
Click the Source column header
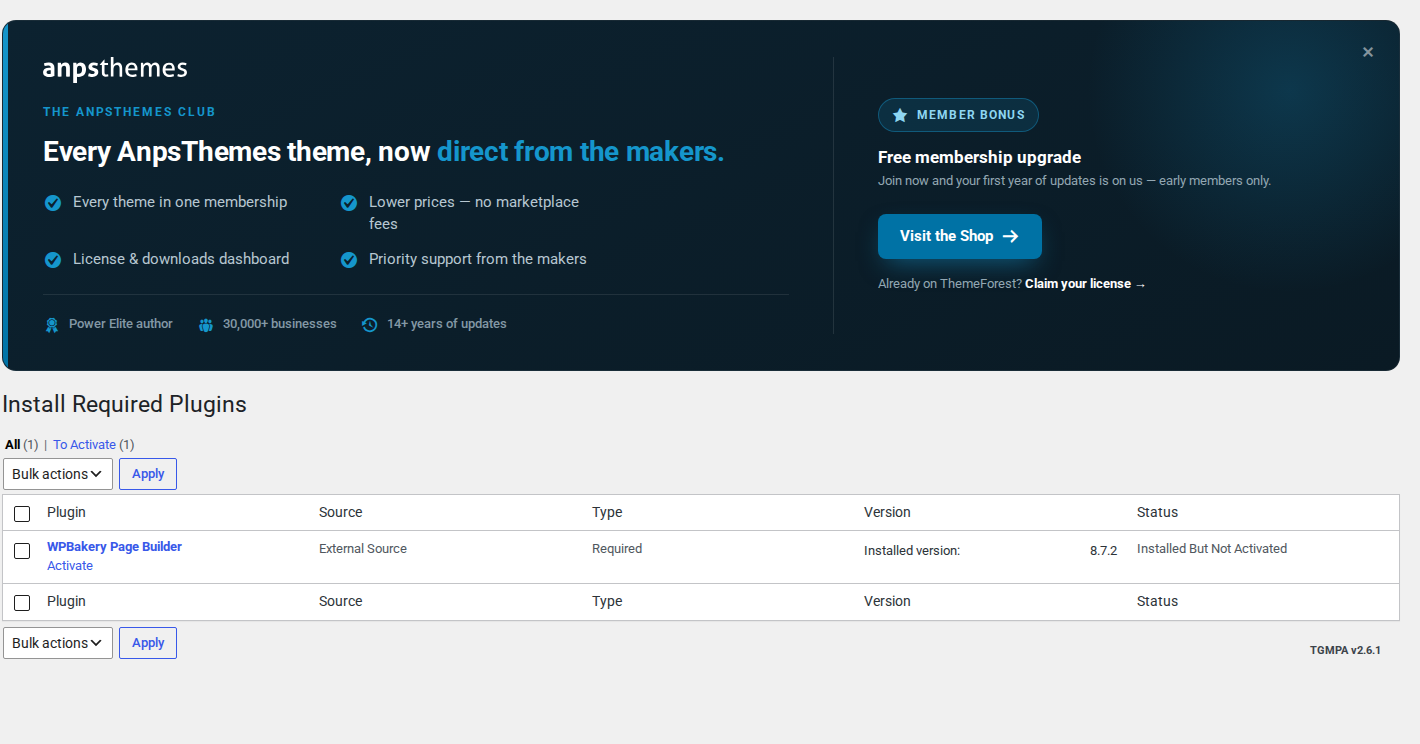(x=340, y=512)
